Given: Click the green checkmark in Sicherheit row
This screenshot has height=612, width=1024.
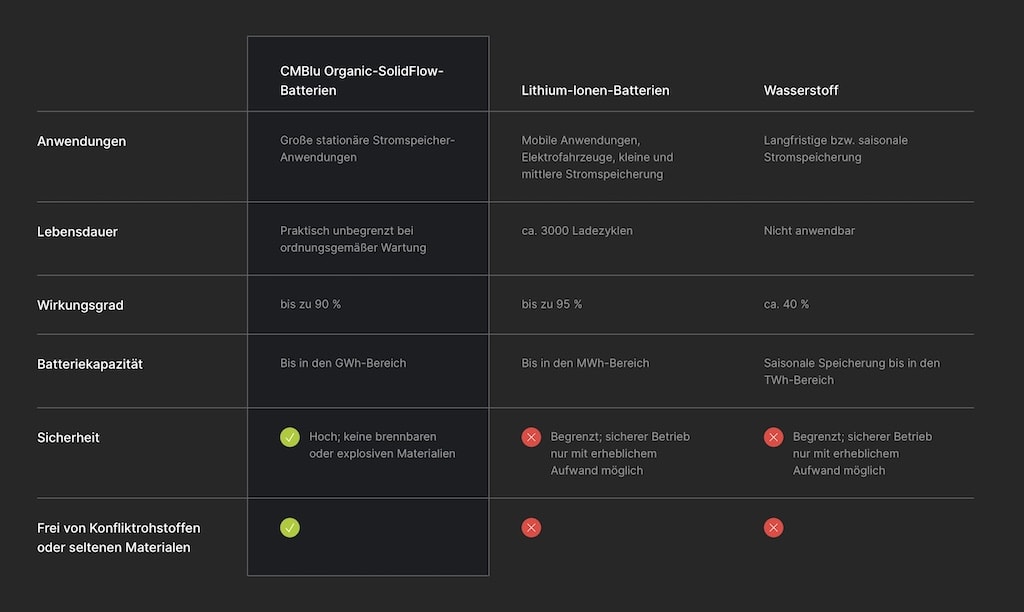Looking at the screenshot, I should 290,437.
